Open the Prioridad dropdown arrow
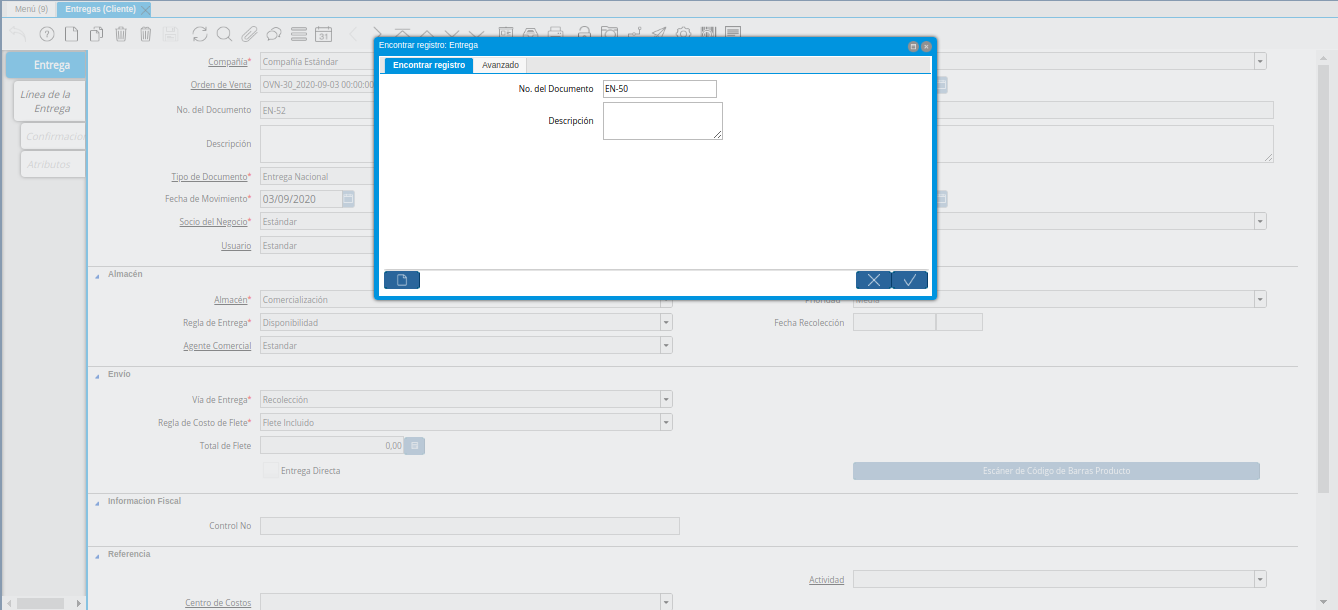The width and height of the screenshot is (1338, 610). [x=1260, y=299]
